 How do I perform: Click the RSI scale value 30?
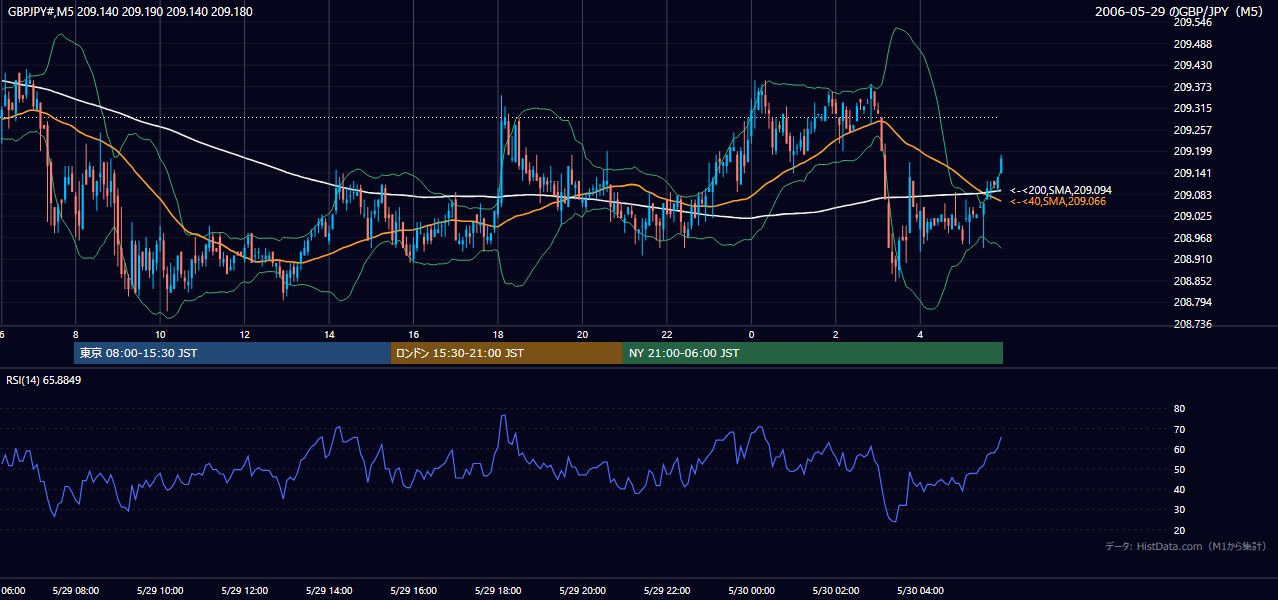(1179, 510)
